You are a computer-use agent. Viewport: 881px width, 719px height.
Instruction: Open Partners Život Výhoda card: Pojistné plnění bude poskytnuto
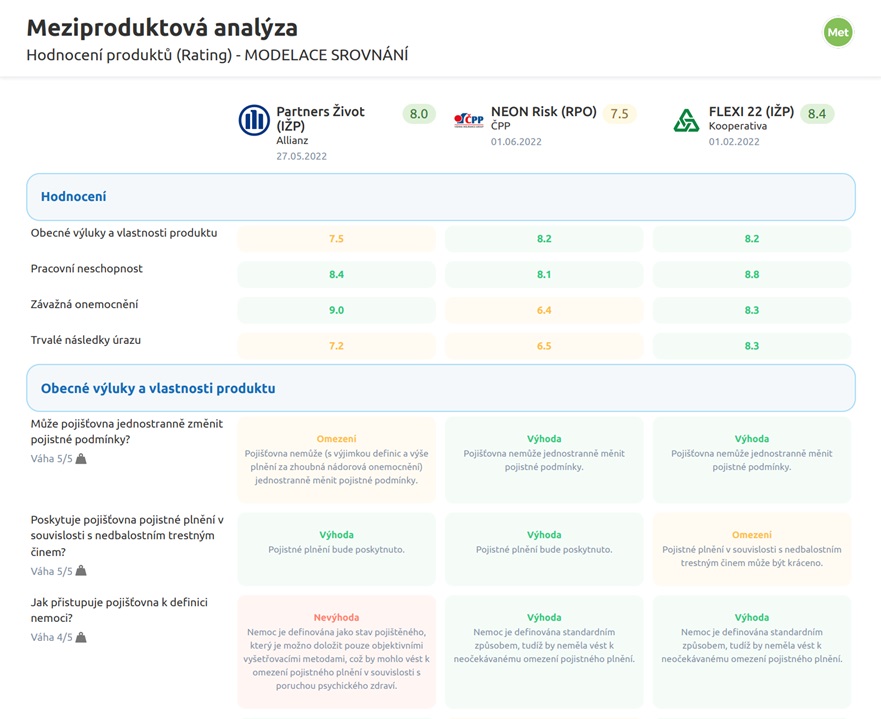pos(337,549)
